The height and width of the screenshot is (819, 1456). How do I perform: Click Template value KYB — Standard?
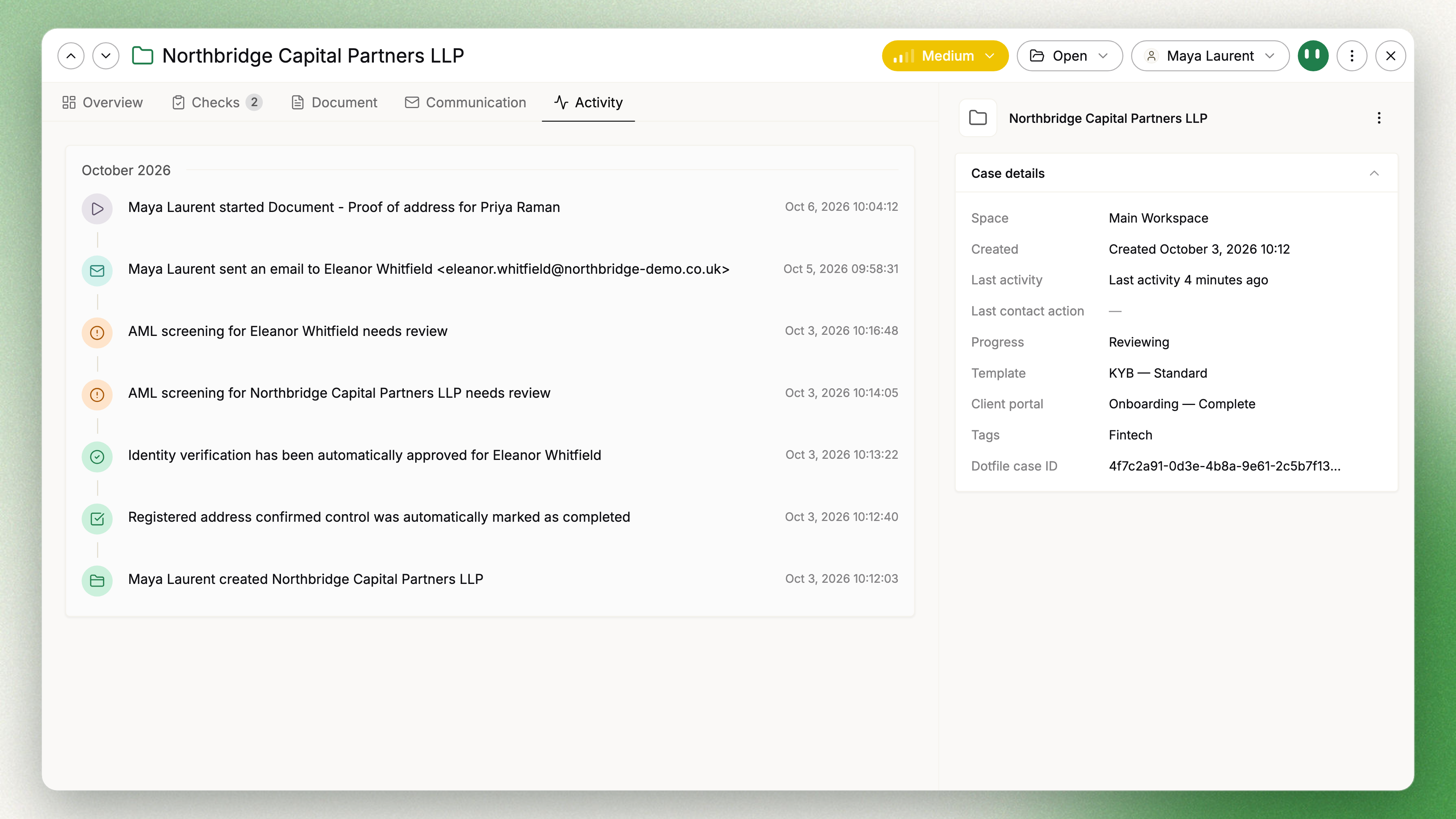coord(1158,373)
